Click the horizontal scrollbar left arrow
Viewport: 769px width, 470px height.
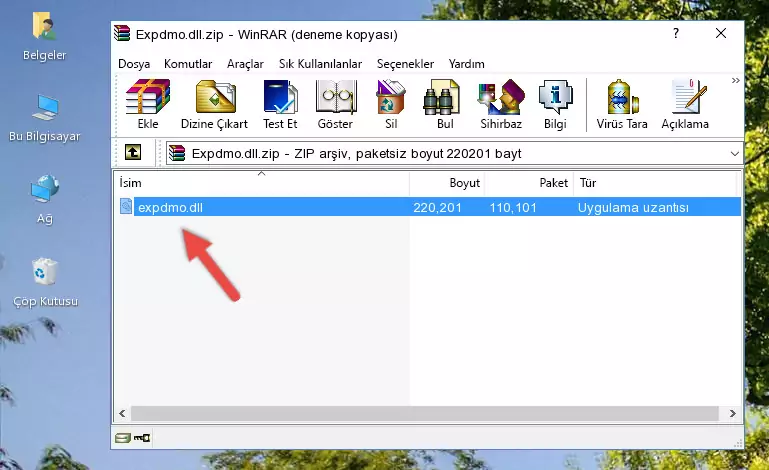pyautogui.click(x=123, y=413)
